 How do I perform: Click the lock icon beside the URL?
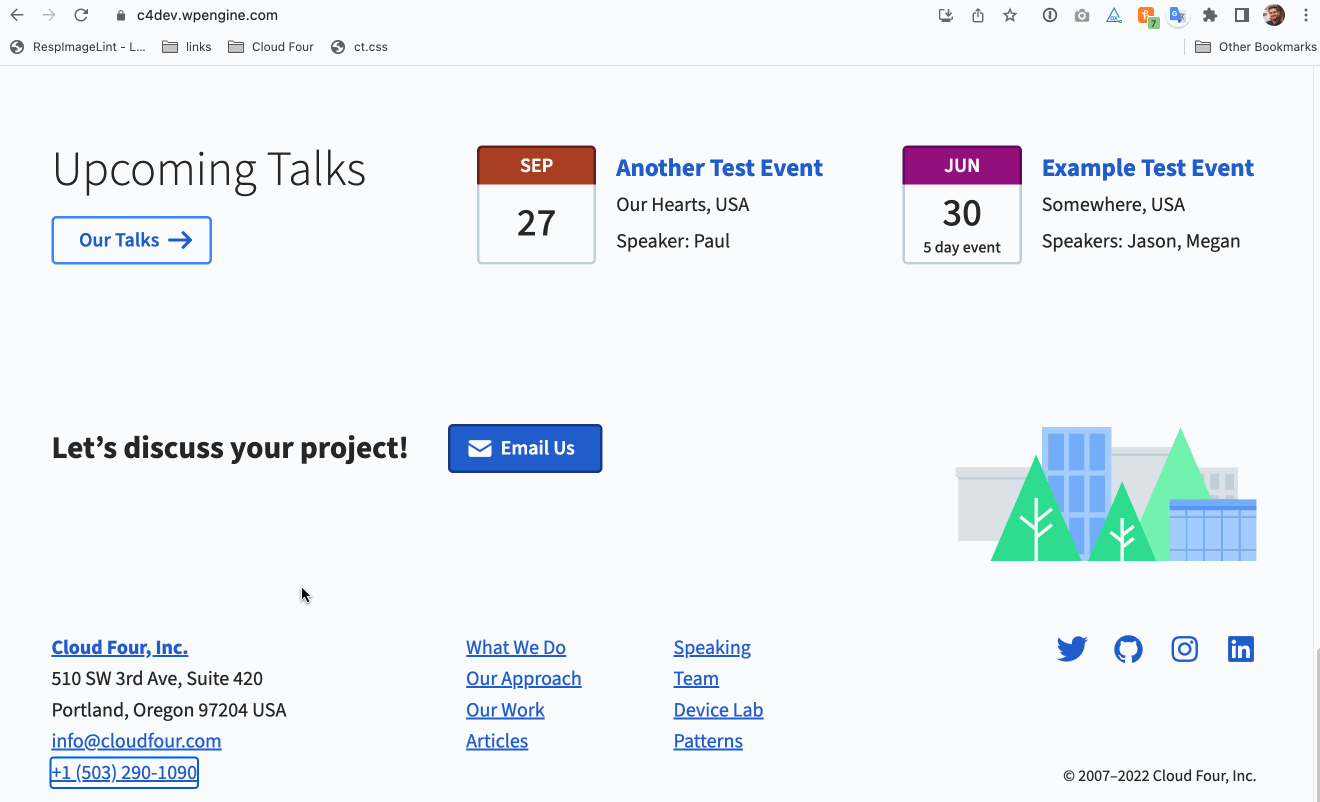(120, 16)
